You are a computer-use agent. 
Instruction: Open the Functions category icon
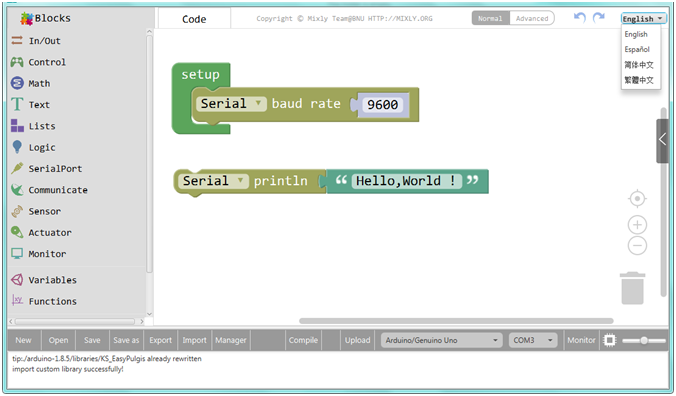pyautogui.click(x=17, y=300)
